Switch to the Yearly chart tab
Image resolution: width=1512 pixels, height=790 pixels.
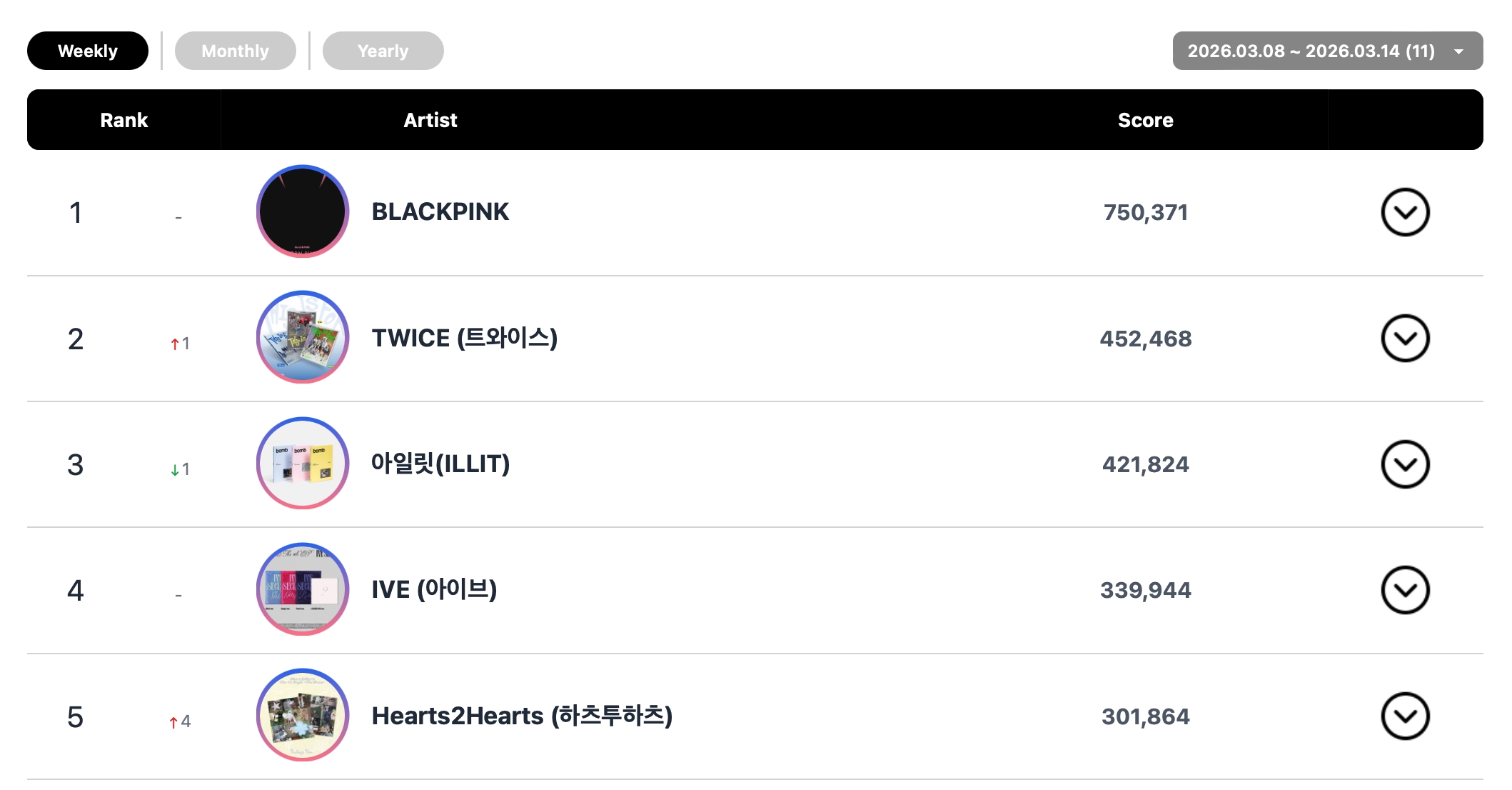coord(383,51)
